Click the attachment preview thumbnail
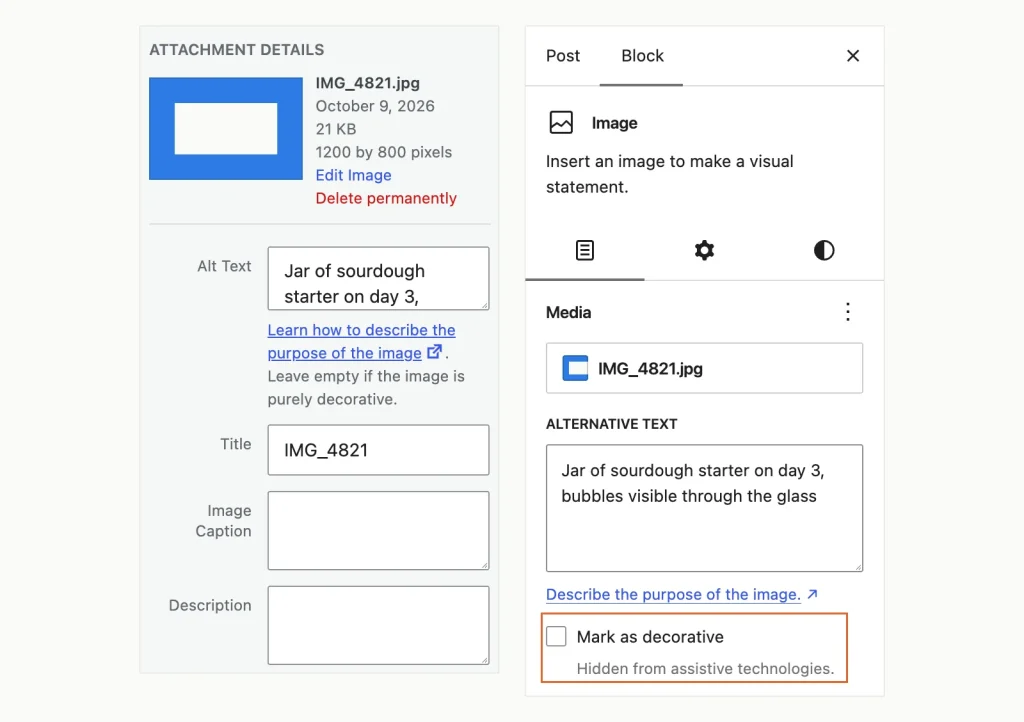This screenshot has width=1024, height=722. tap(226, 129)
